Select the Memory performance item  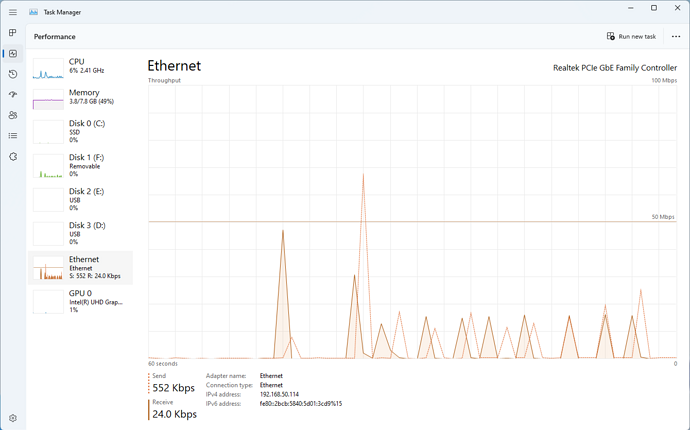tap(82, 97)
